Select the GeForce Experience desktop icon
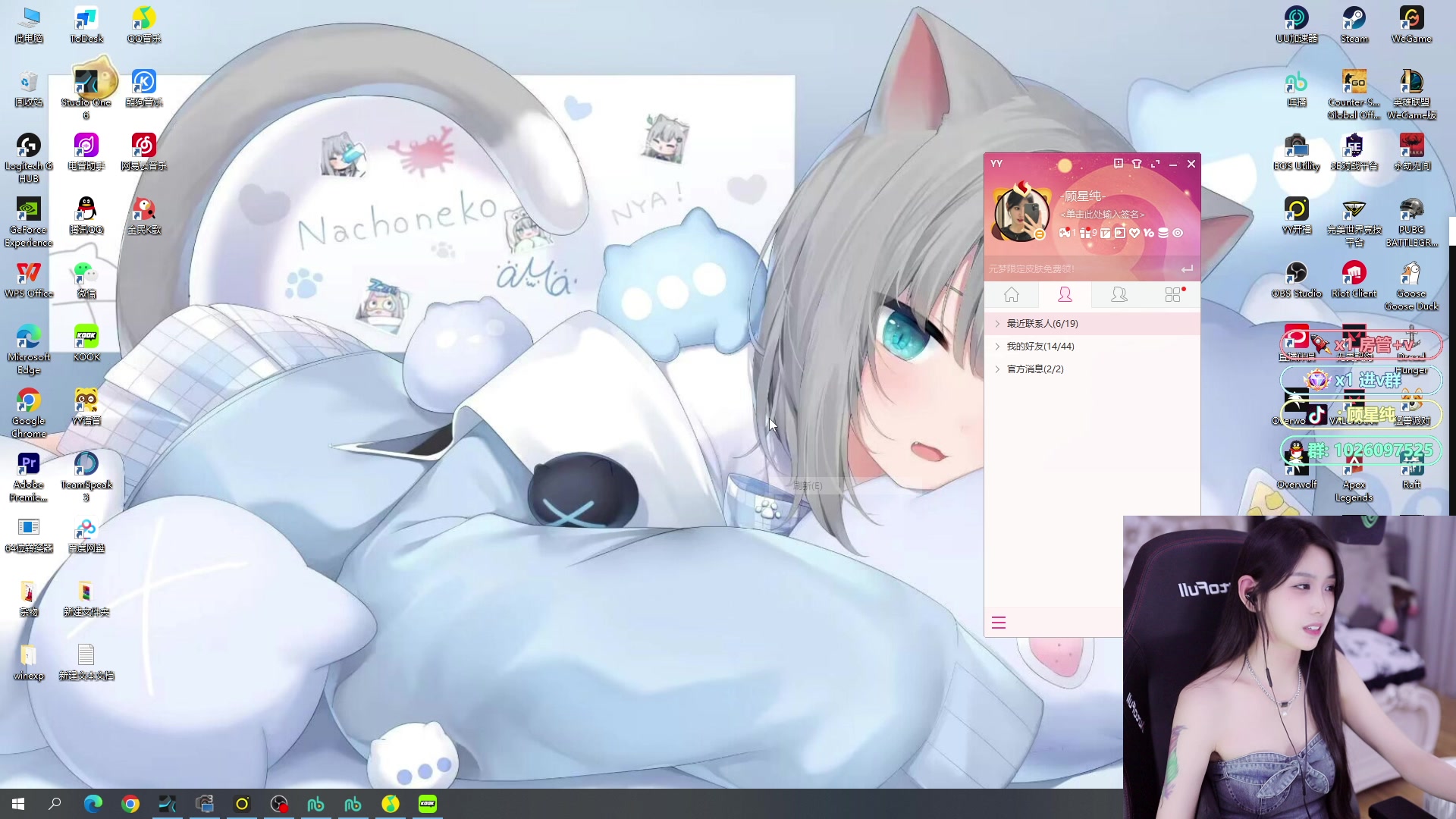This screenshot has height=819, width=1456. pyautogui.click(x=28, y=221)
